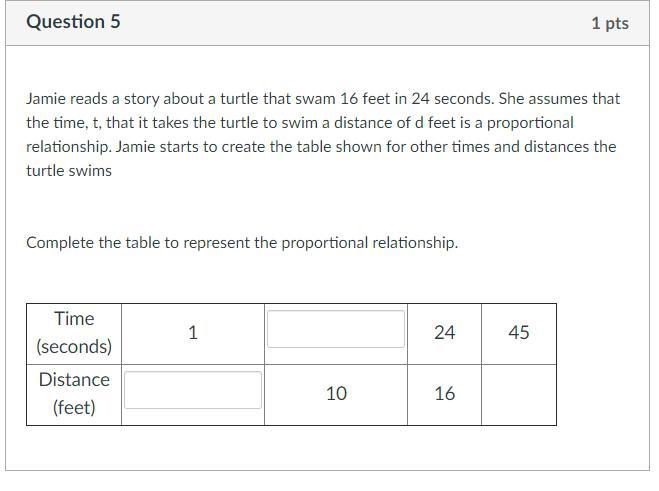This screenshot has height=491, width=659.
Task: Select the 10 feet table cell
Action: [336, 394]
